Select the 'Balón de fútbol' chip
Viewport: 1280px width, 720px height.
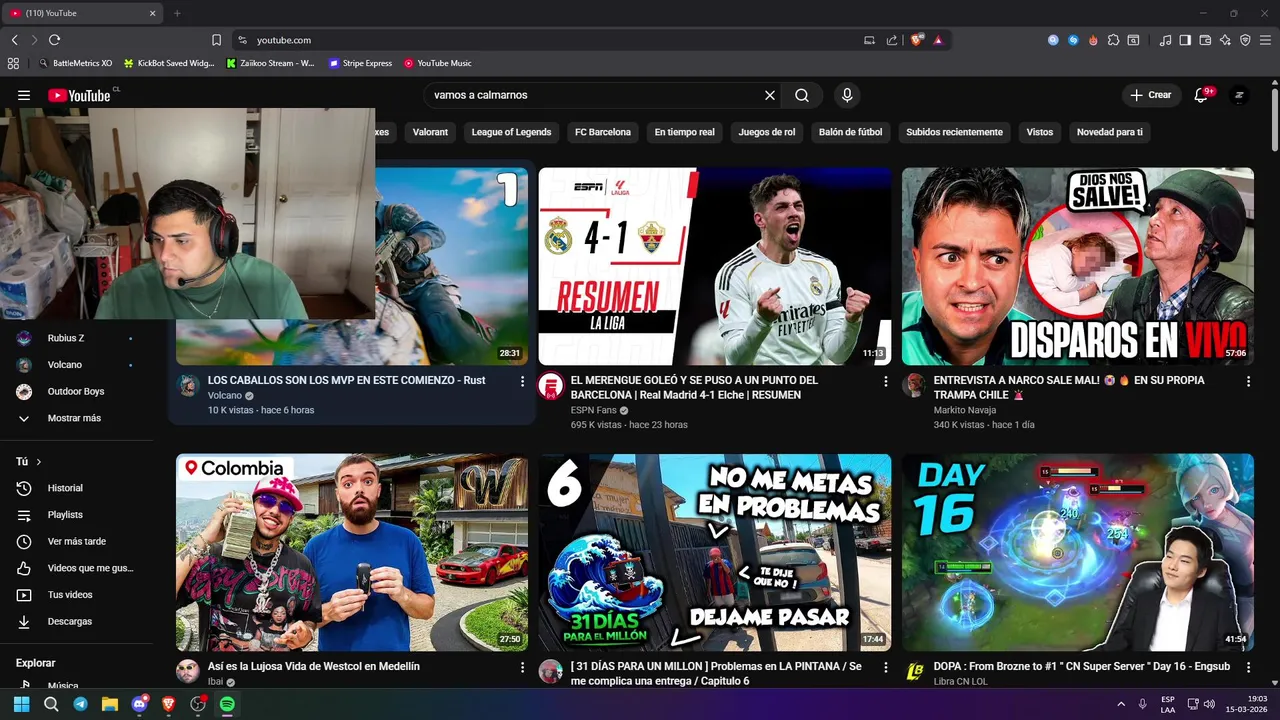tap(850, 132)
